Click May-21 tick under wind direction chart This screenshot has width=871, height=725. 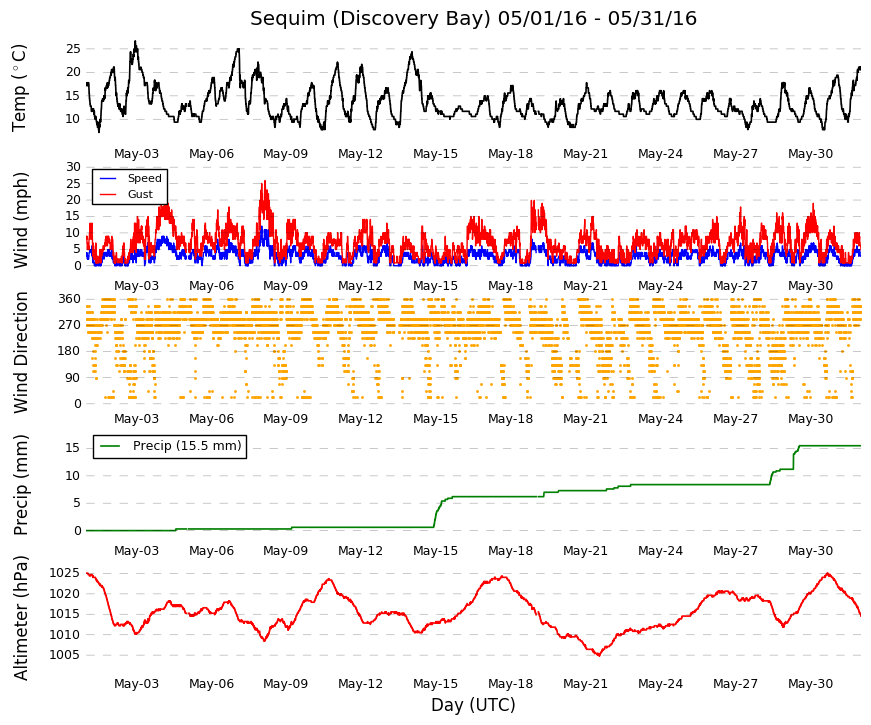(x=585, y=419)
